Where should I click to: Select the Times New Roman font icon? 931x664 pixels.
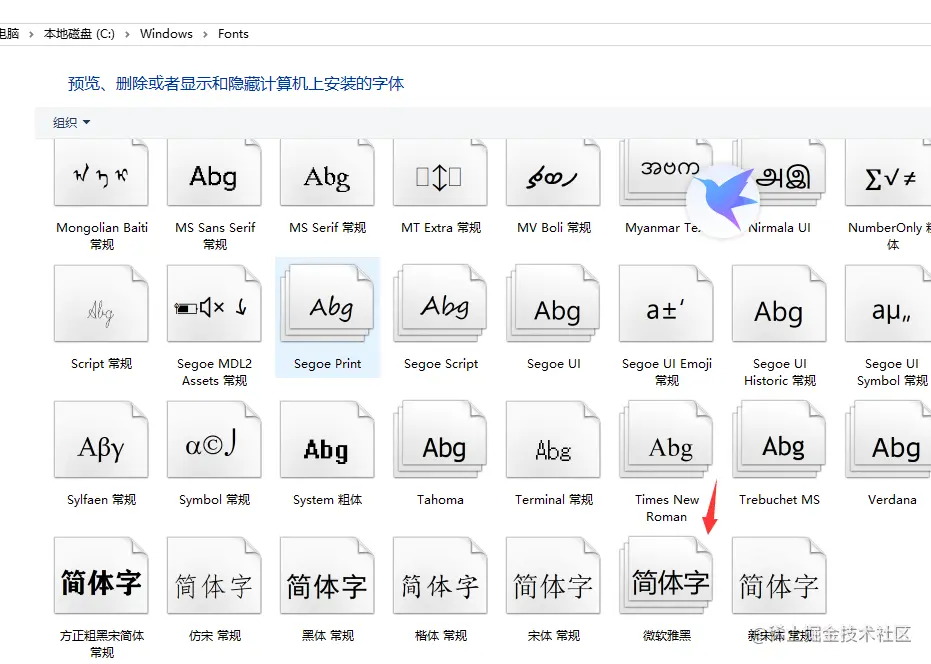pyautogui.click(x=666, y=439)
